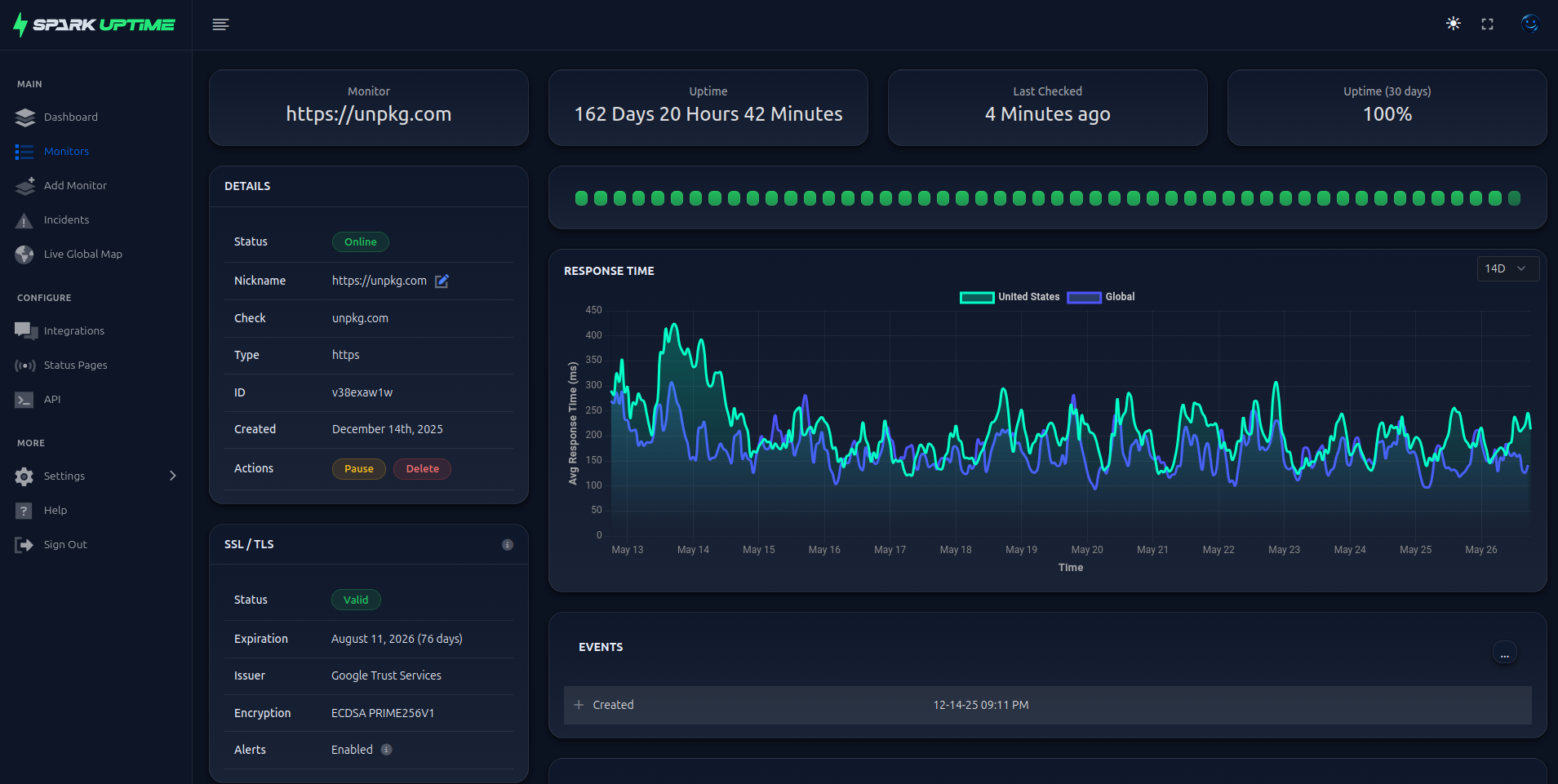Viewport: 1558px width, 784px height.
Task: Open the 14D time range dropdown
Action: (x=1507, y=268)
